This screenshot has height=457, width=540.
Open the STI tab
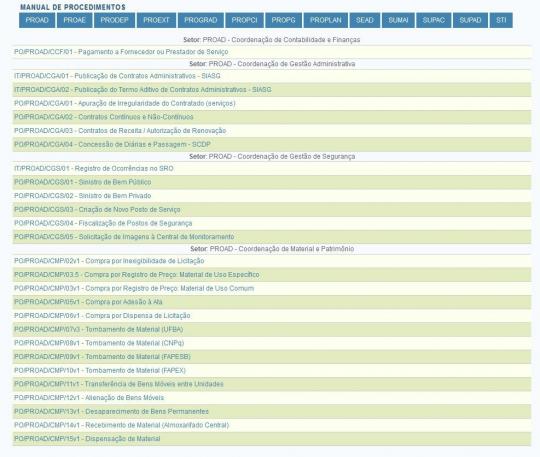[501, 20]
